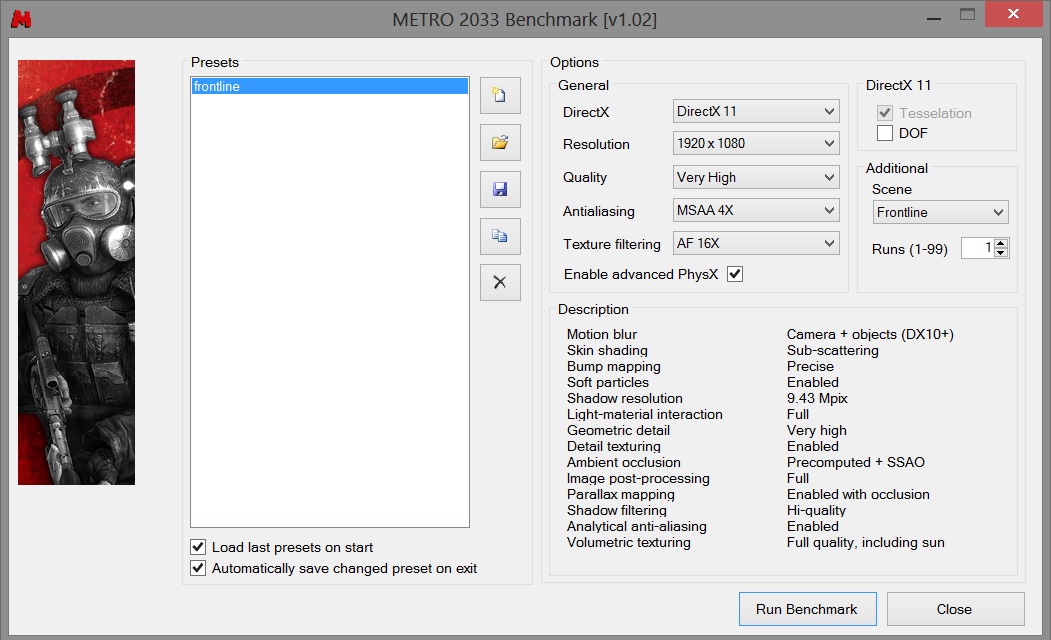Enable the DOF checkbox
This screenshot has width=1051, height=640.
[885, 133]
